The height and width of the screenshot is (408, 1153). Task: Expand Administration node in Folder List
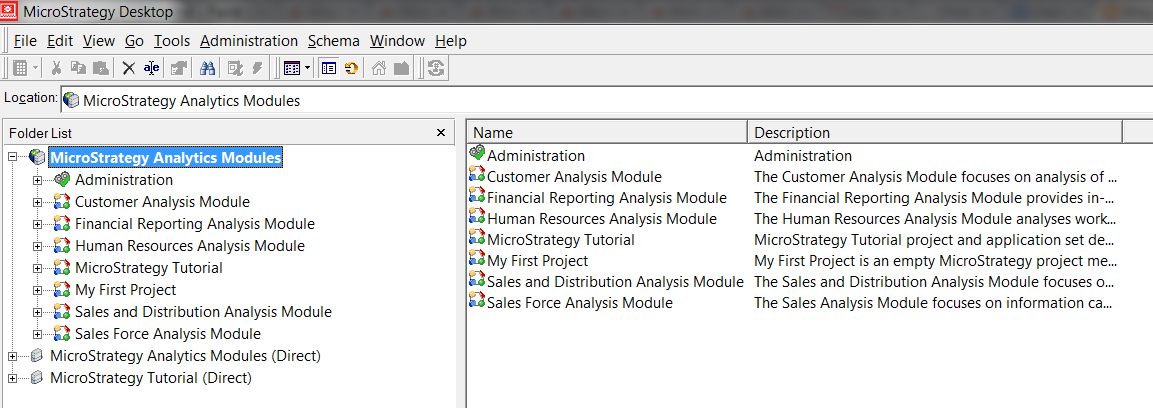(38, 180)
